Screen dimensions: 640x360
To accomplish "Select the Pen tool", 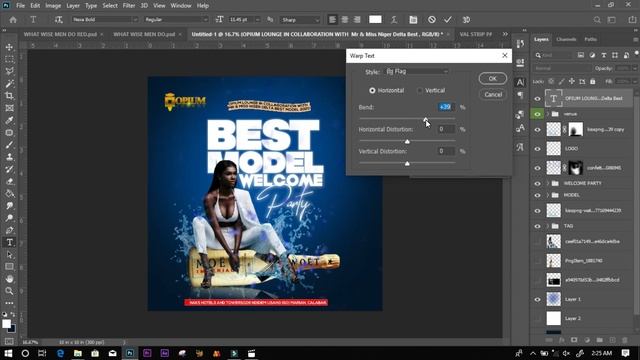I will coord(9,230).
